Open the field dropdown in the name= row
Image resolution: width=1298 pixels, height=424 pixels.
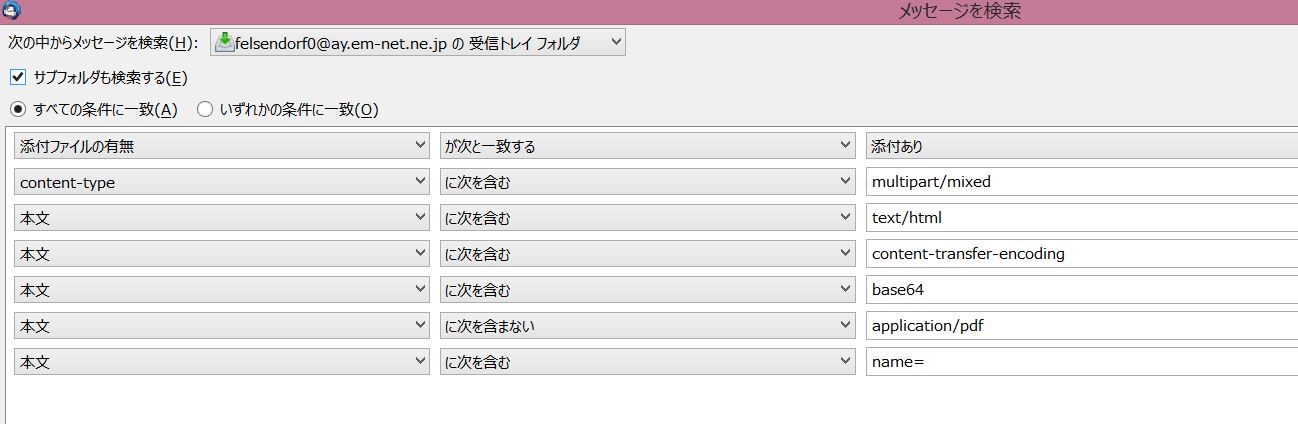(x=222, y=362)
